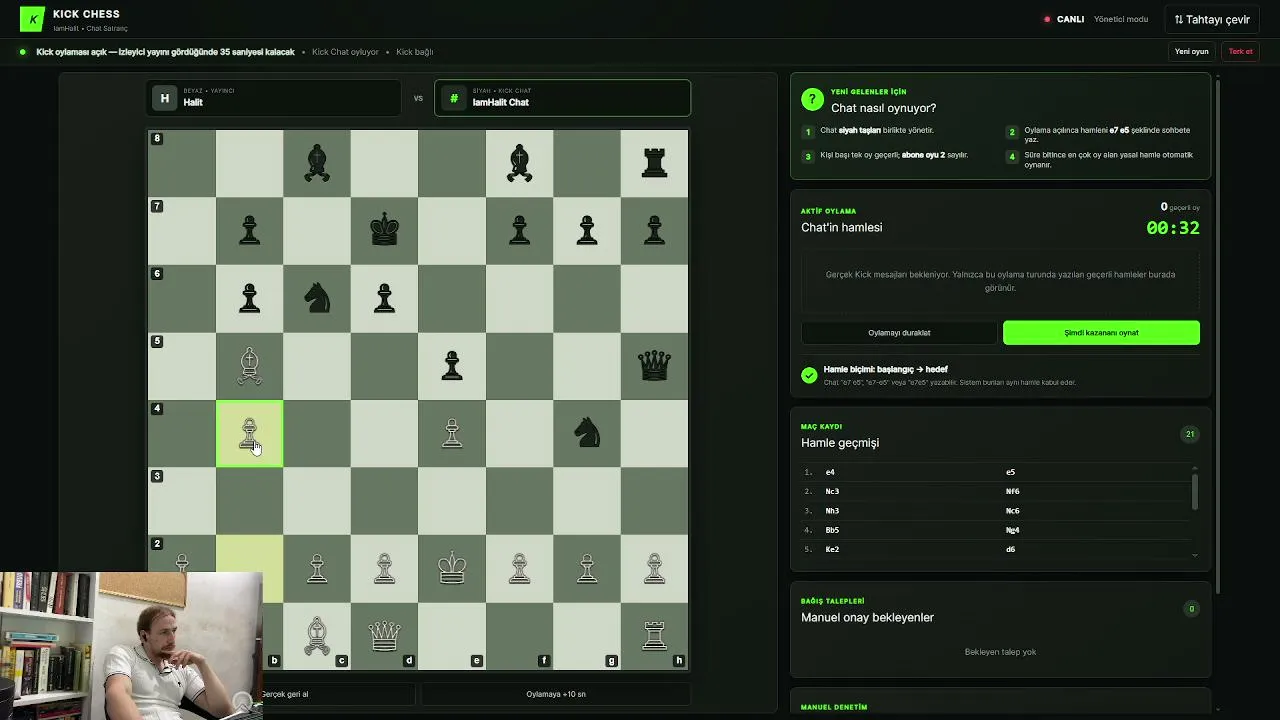Select the black queen on h5
Viewport: 1280px width, 720px height.
click(654, 366)
